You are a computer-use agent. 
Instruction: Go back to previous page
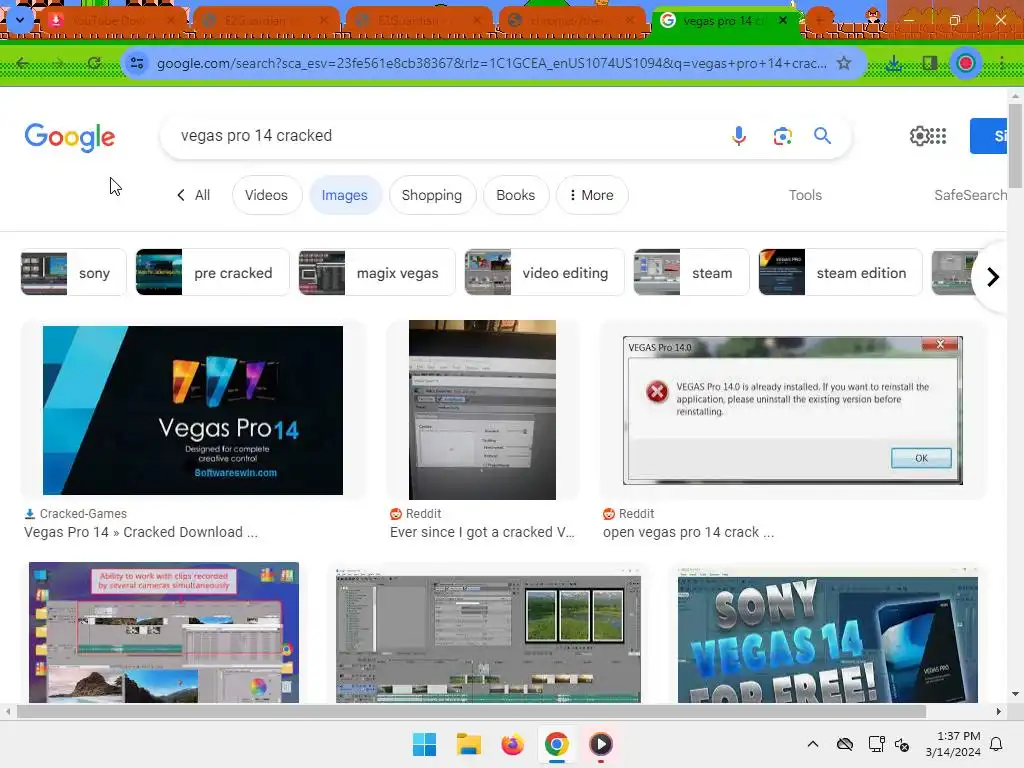[23, 63]
